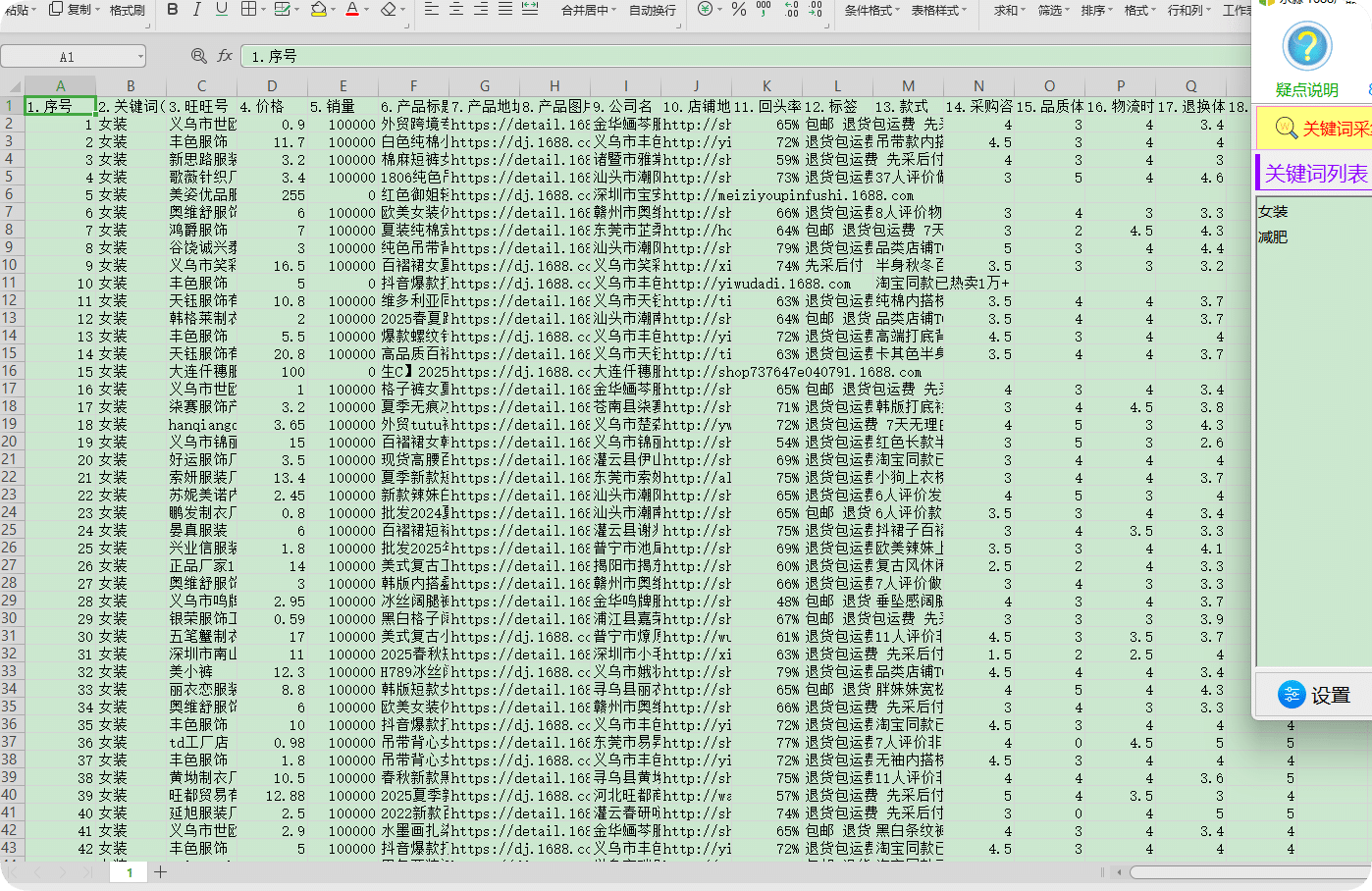Apply thousands separator format

[x=765, y=10]
